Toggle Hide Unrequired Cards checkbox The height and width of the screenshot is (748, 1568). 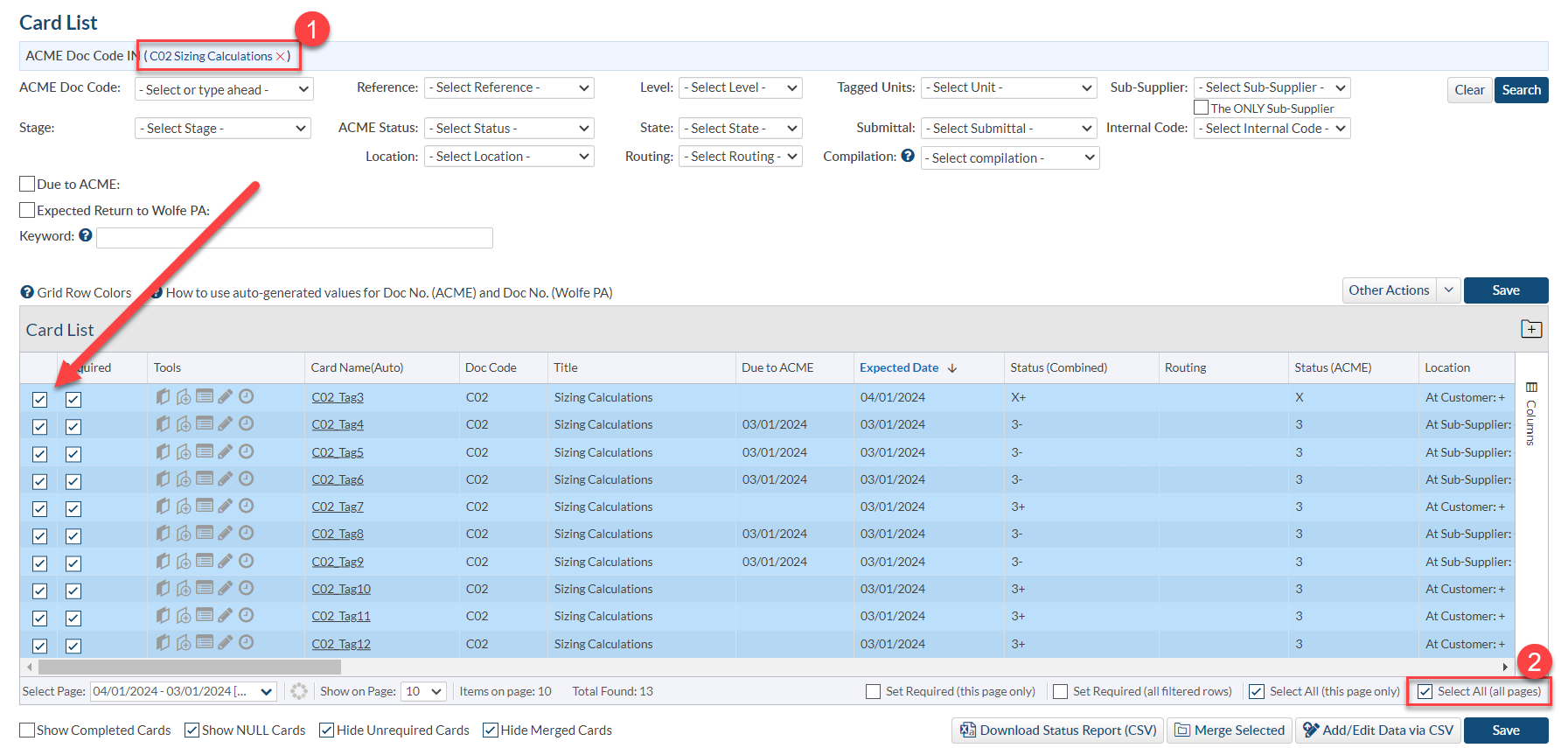pos(326,730)
